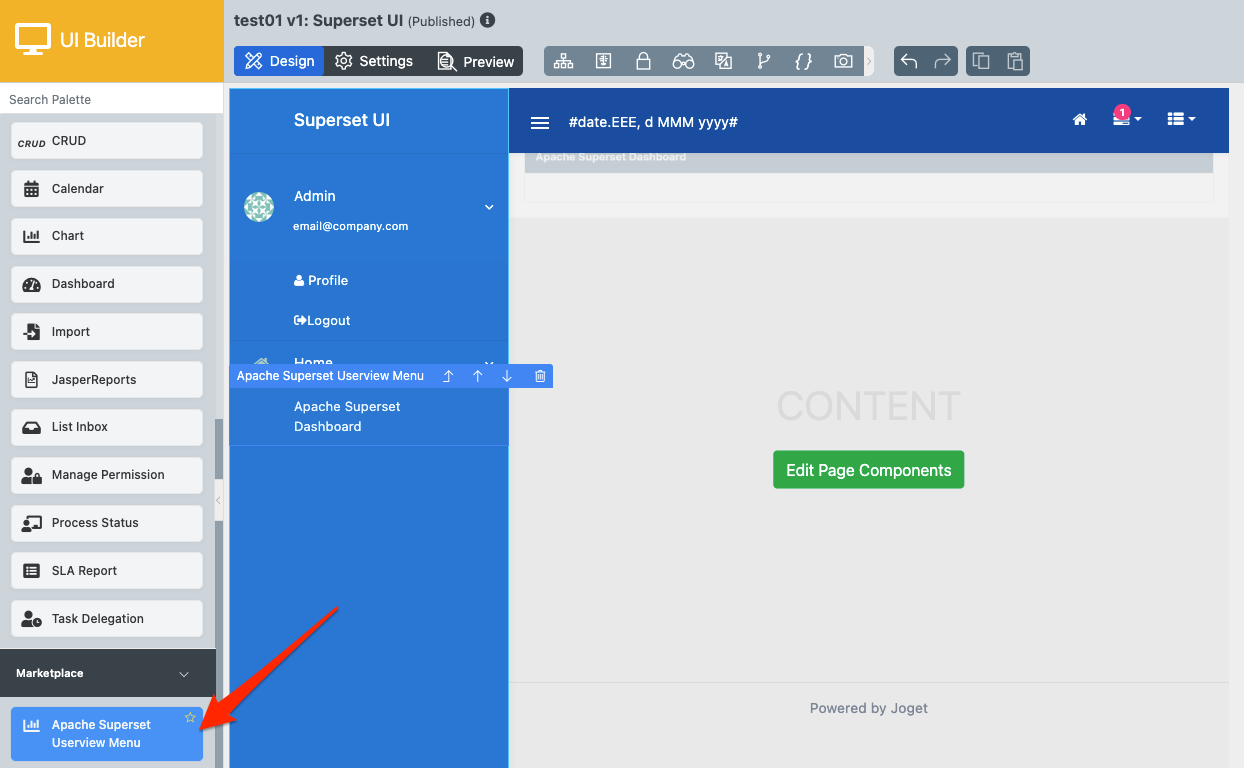Toggle the hamburger menu in preview header

tap(540, 122)
